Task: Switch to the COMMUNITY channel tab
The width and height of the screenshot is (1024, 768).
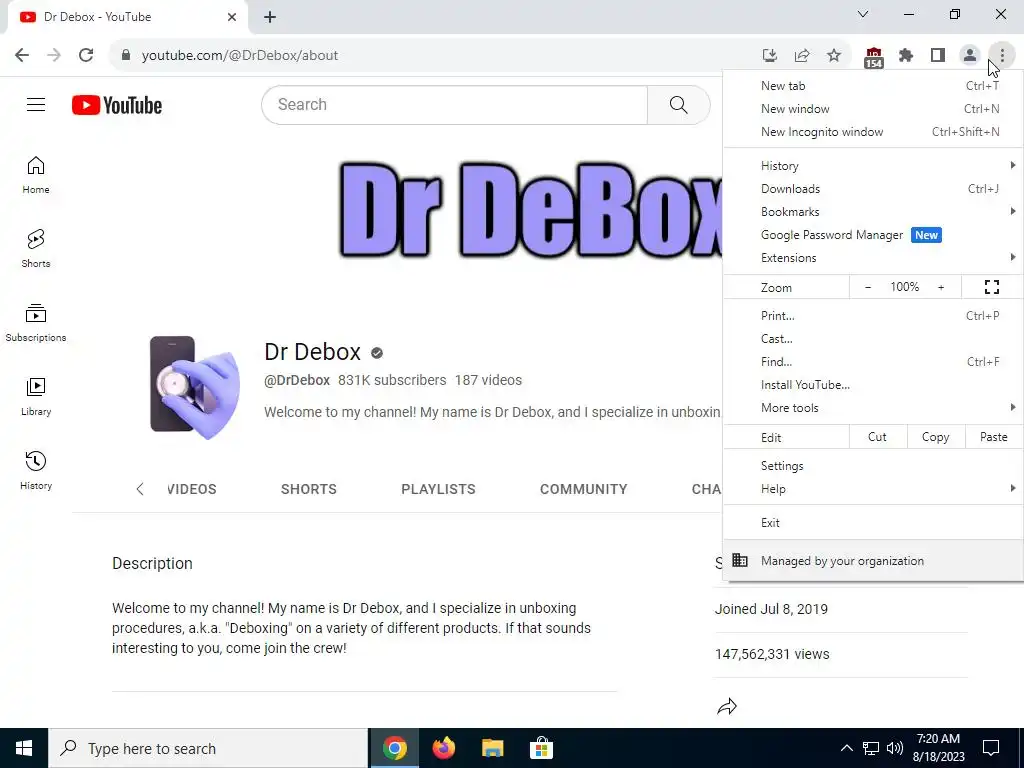Action: (x=583, y=489)
